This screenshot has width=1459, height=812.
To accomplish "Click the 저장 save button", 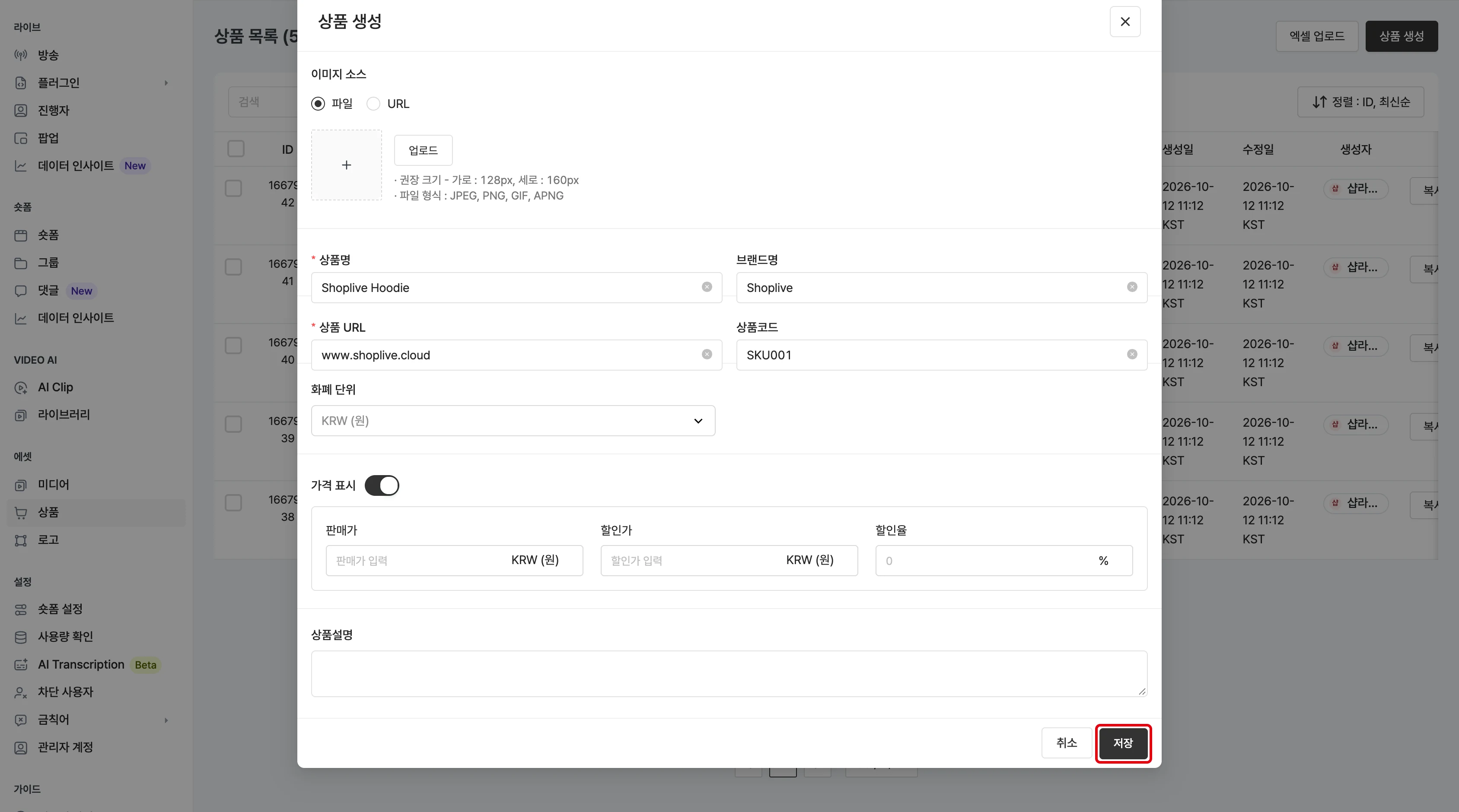I will 1123,743.
